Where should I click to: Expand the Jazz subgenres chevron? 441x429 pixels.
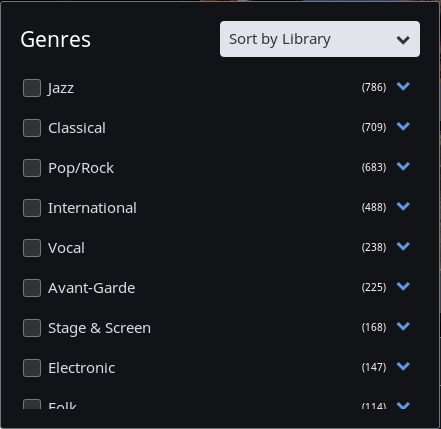coord(403,86)
